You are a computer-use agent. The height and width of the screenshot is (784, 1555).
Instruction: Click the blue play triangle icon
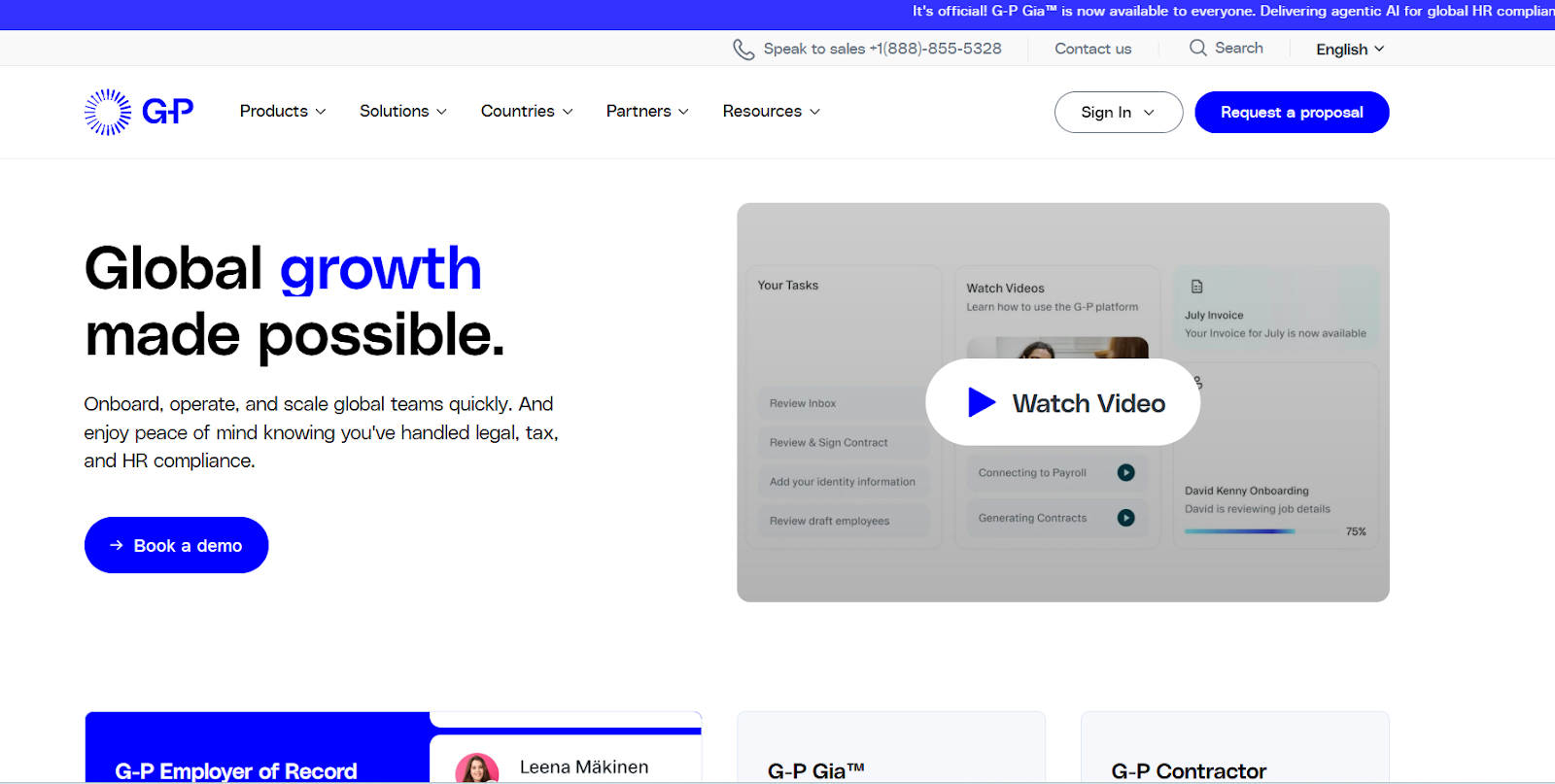click(x=982, y=402)
